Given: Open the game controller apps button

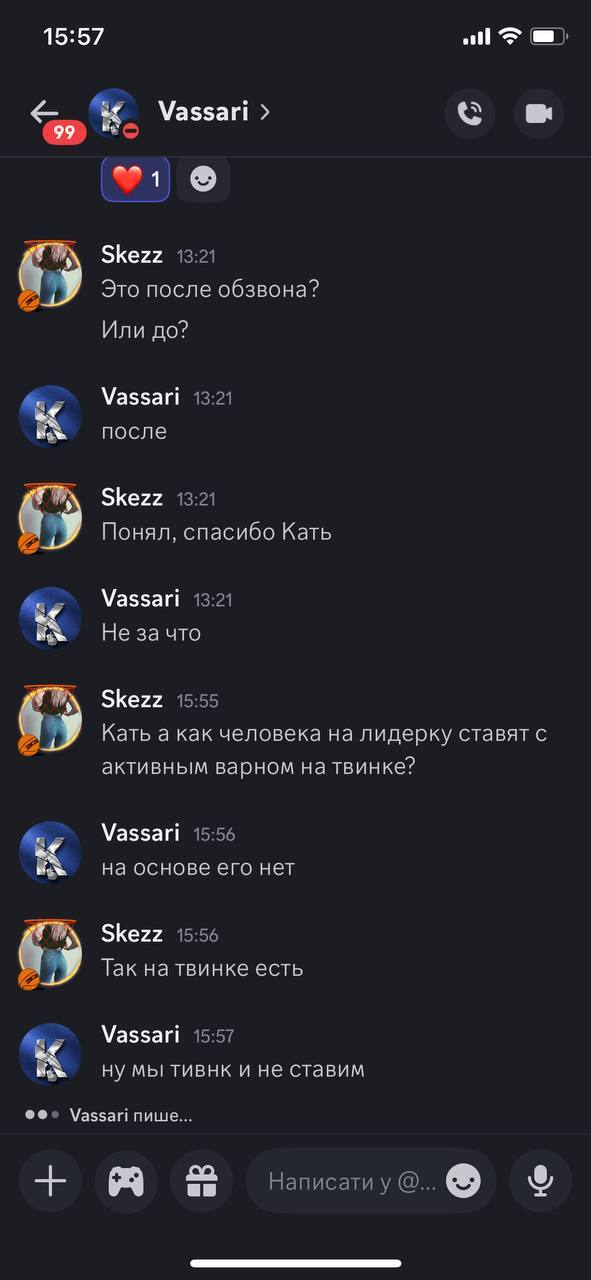Looking at the screenshot, I should (126, 1181).
